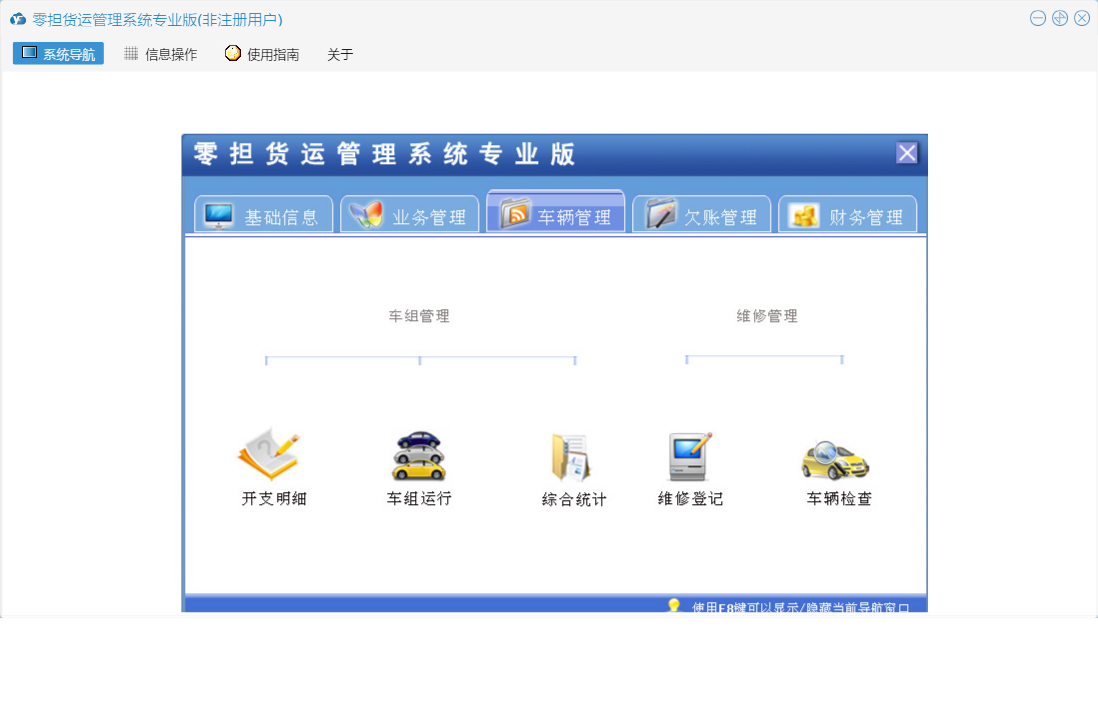Click the 车组运行 text label
Screen dimensions: 1098x719
(x=419, y=498)
